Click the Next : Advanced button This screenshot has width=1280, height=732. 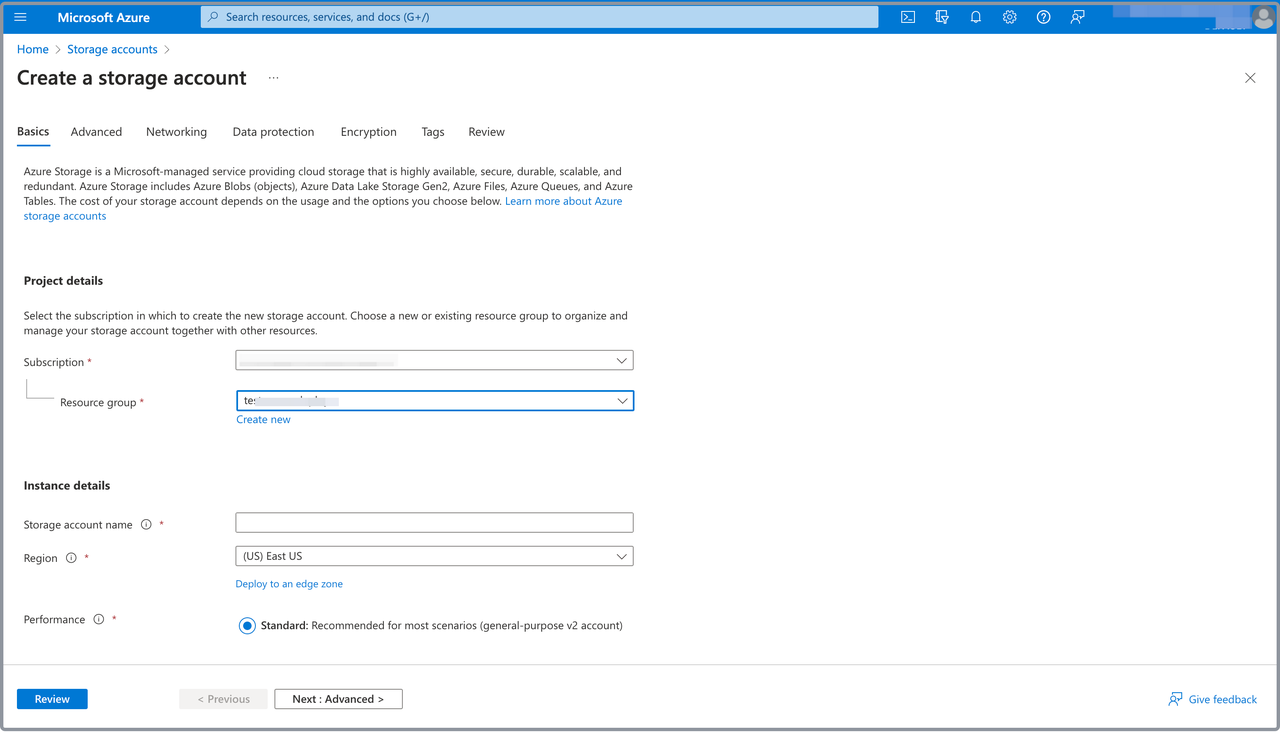(x=338, y=699)
